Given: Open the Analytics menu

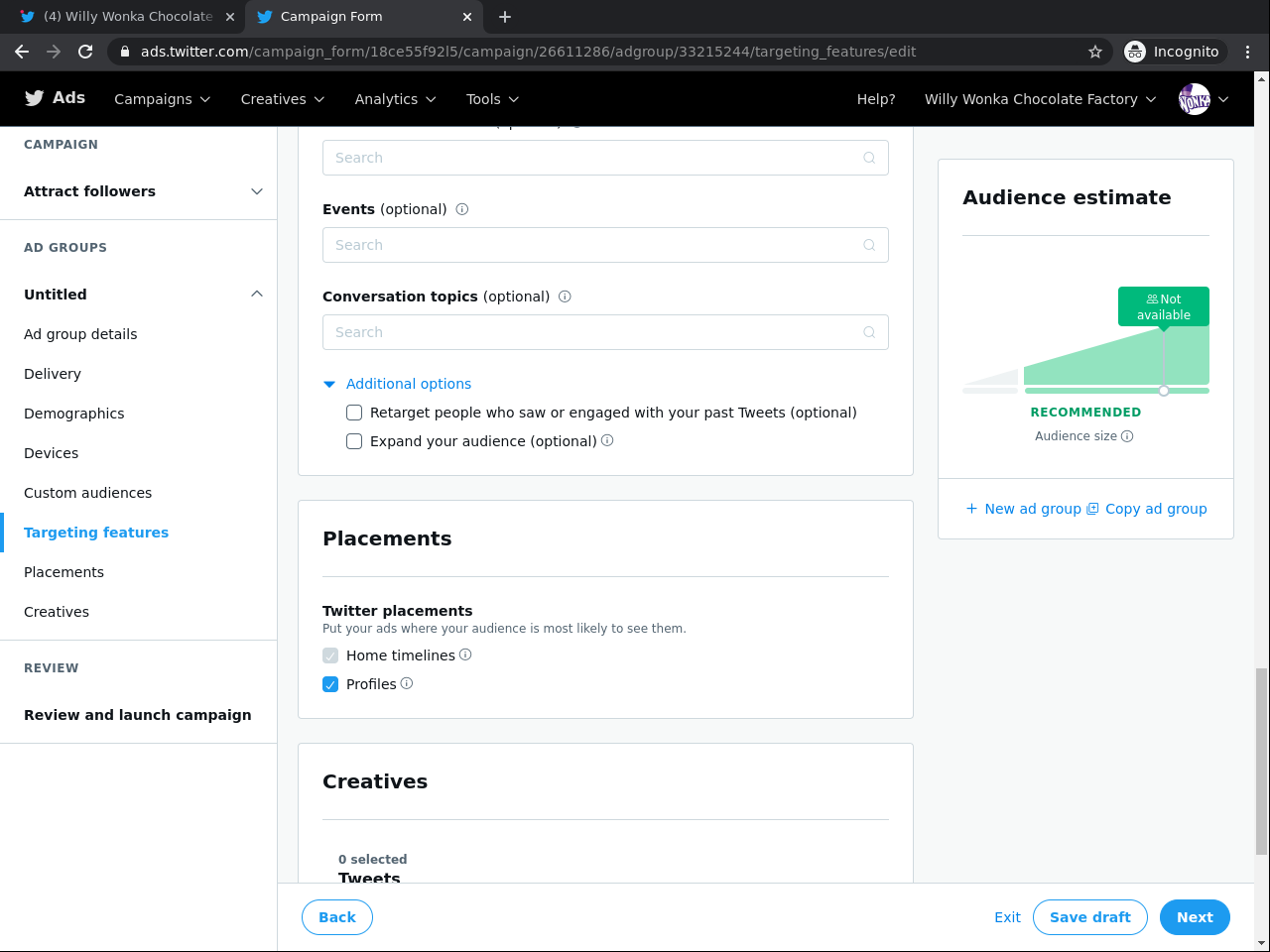Looking at the screenshot, I should tap(395, 99).
